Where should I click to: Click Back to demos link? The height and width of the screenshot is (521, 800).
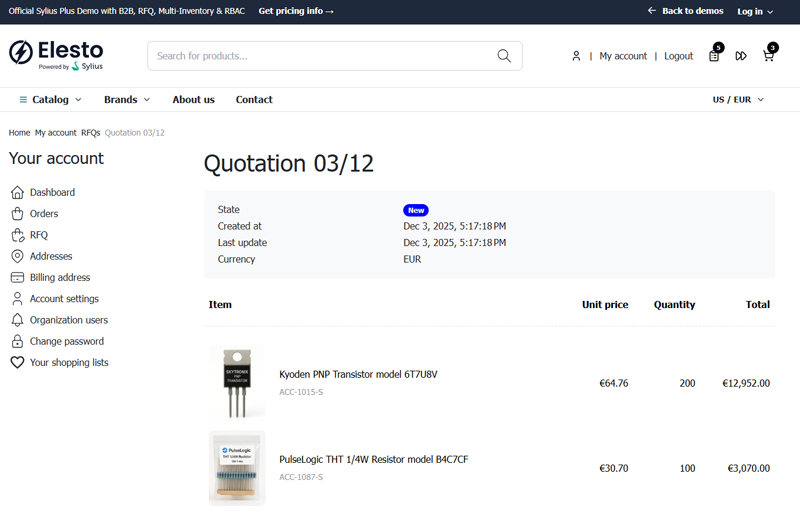click(685, 11)
